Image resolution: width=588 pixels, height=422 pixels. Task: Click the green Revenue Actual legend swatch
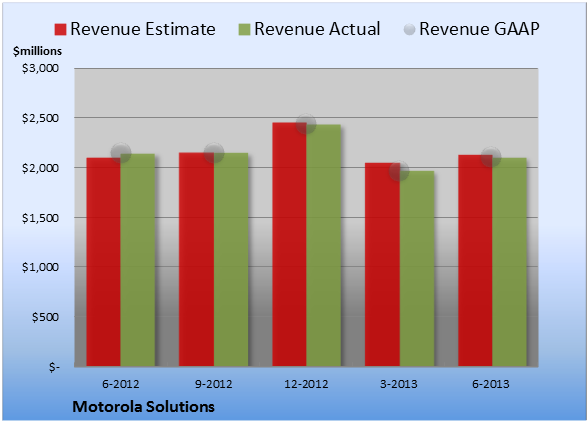tap(244, 29)
